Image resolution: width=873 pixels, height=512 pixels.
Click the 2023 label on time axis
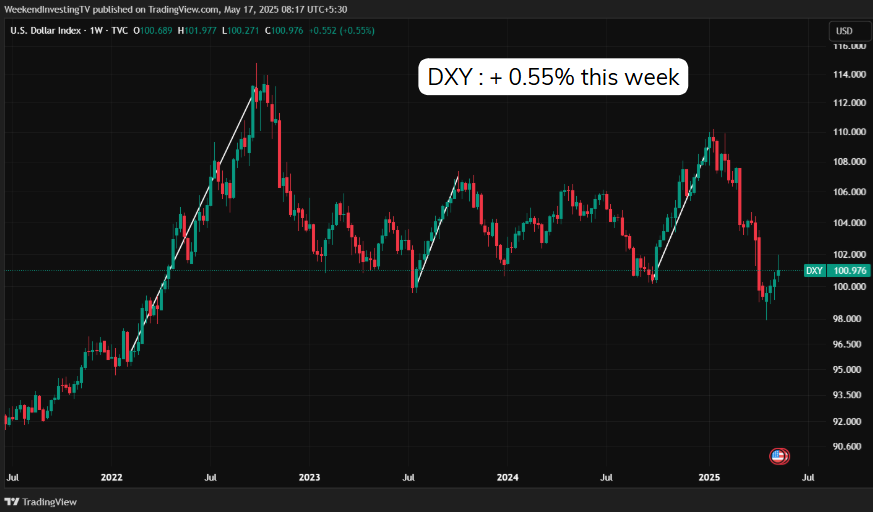click(x=310, y=477)
